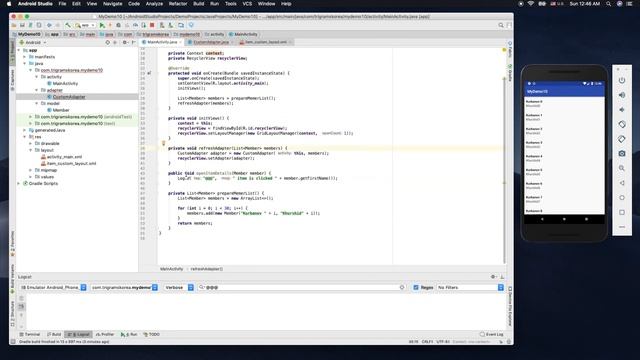The height and width of the screenshot is (360, 640).
Task: Expand the drawable folder
Action: (31, 143)
